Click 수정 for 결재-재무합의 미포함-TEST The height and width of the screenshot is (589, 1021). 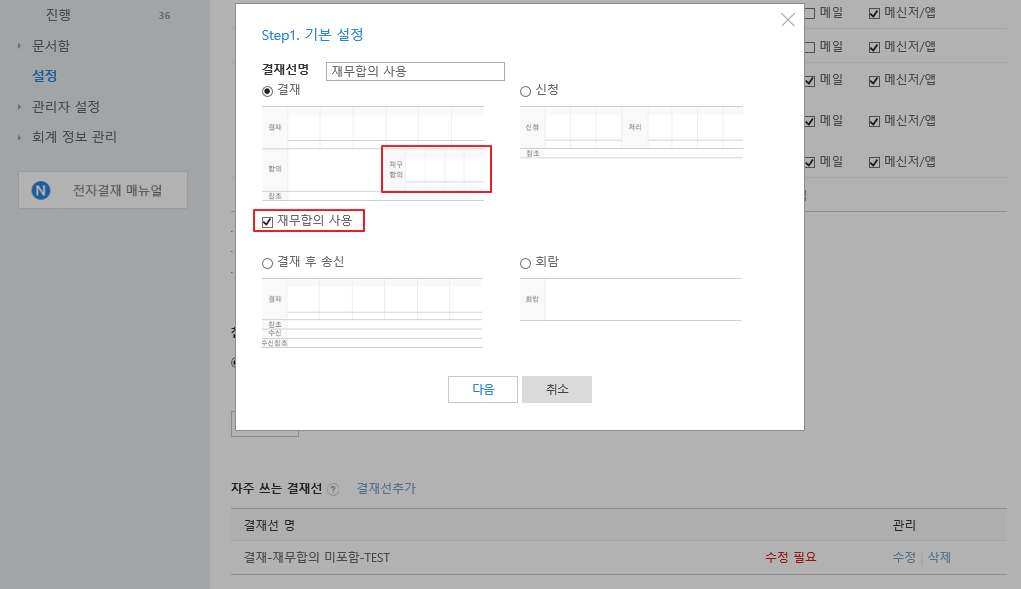[x=904, y=557]
